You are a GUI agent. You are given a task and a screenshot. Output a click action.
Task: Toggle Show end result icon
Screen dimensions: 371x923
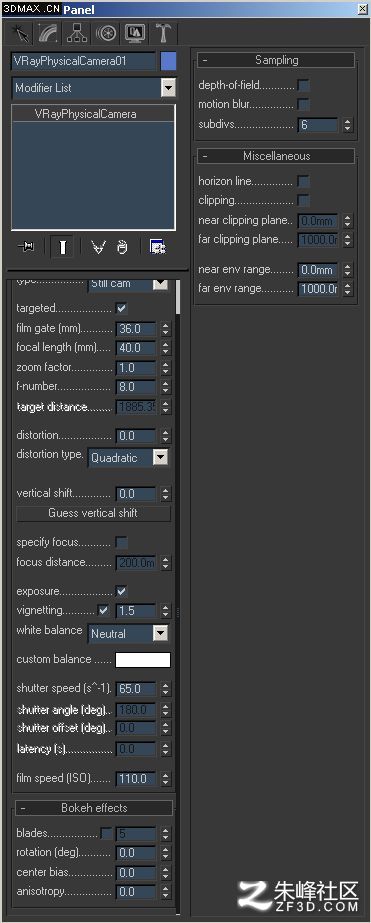[62, 247]
